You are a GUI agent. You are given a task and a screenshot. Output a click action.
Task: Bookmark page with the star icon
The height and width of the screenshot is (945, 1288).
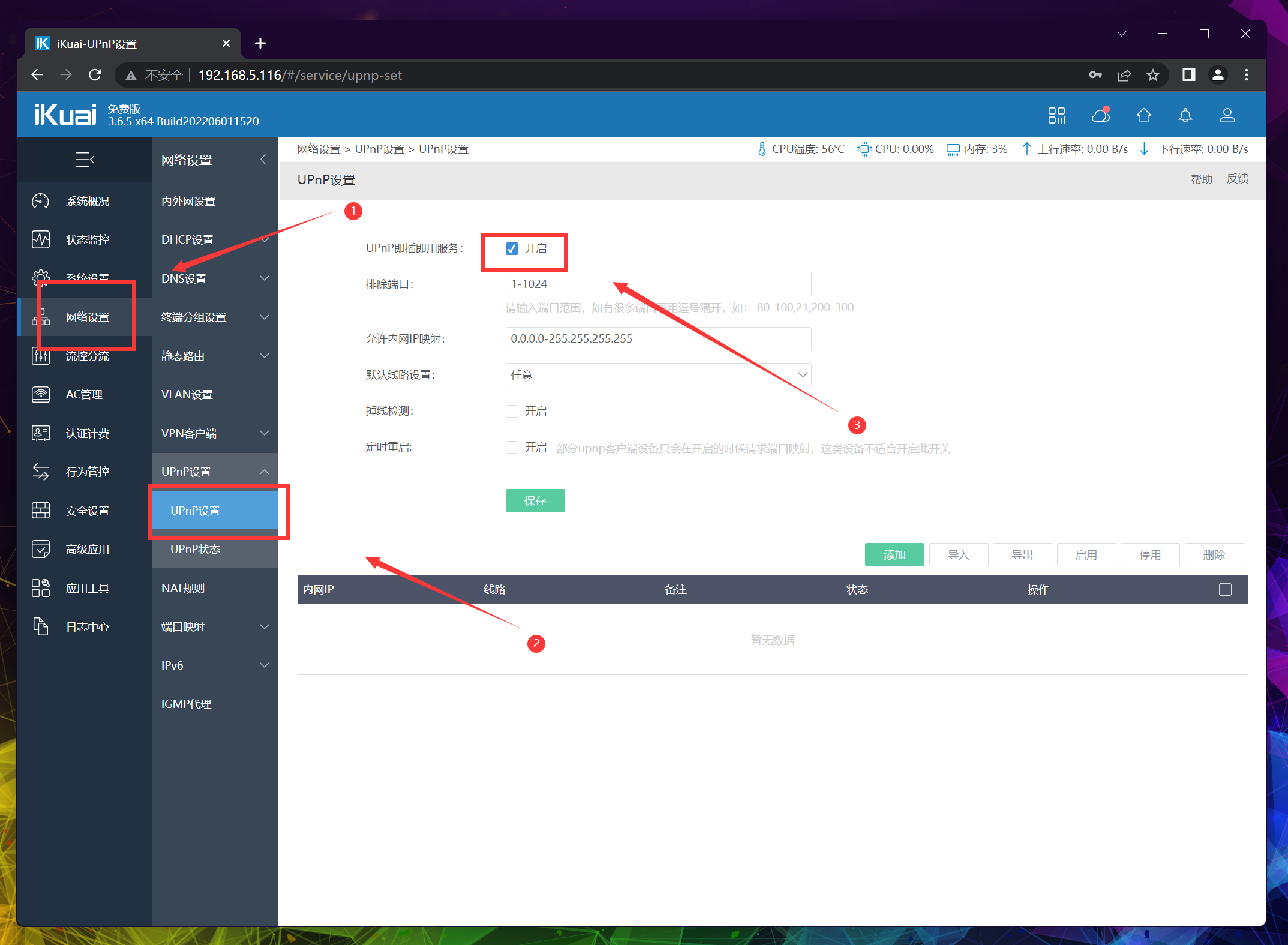1152,75
